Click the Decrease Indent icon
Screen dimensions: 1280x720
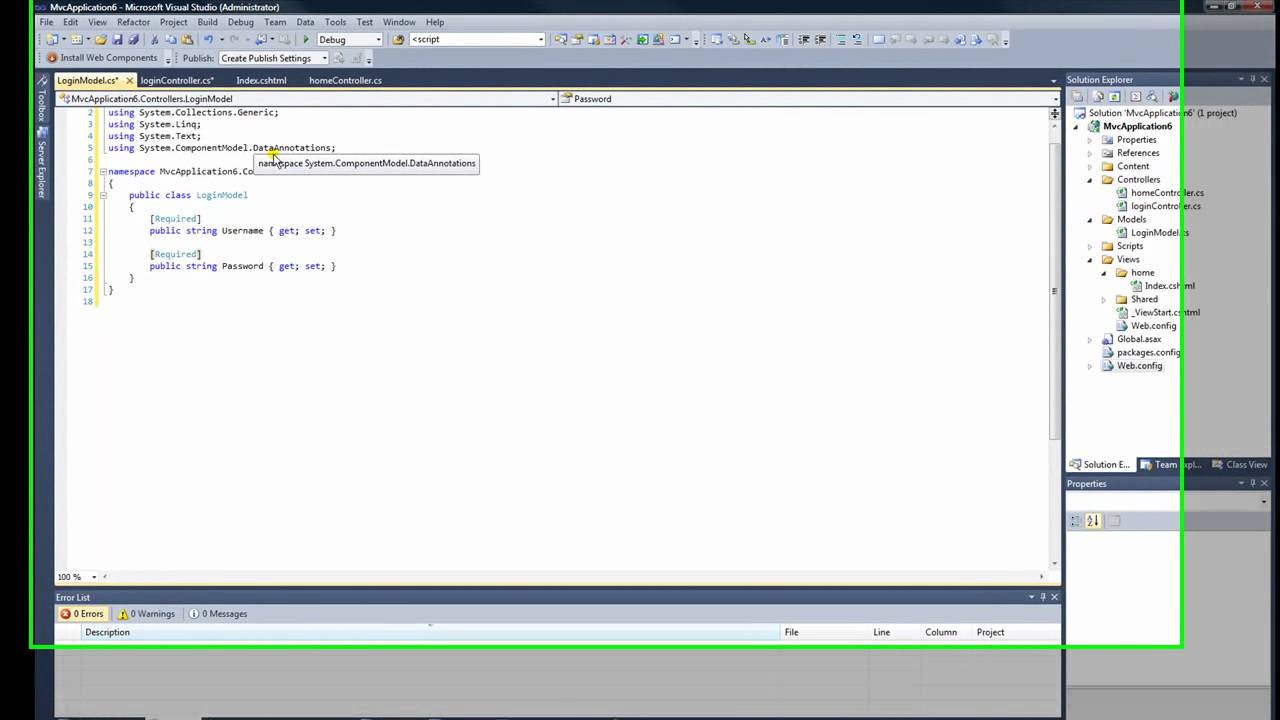804,39
